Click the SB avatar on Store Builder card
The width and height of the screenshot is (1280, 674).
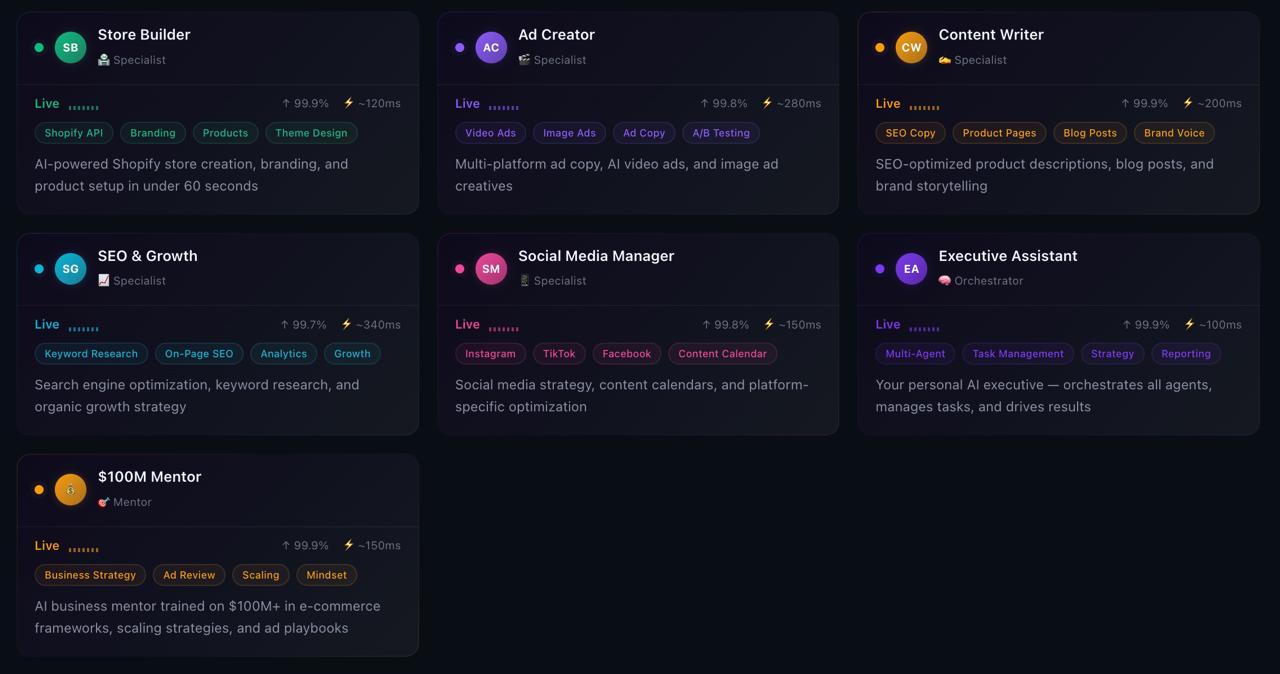point(70,47)
